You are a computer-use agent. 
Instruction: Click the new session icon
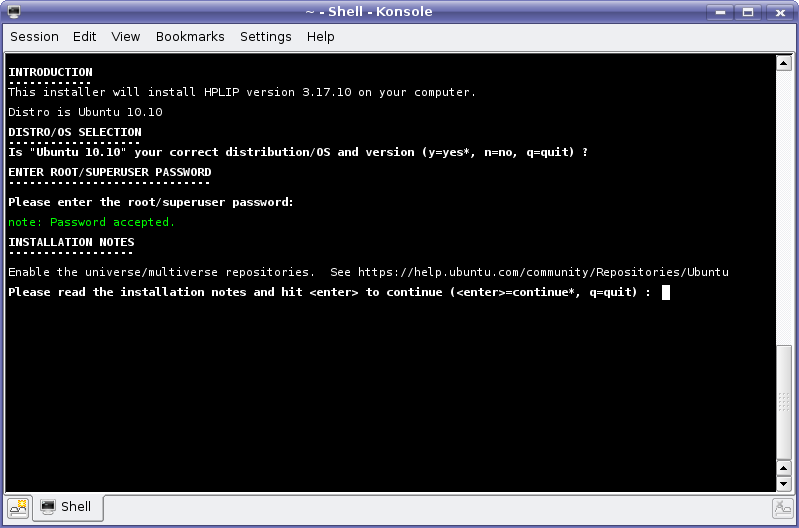click(x=18, y=508)
